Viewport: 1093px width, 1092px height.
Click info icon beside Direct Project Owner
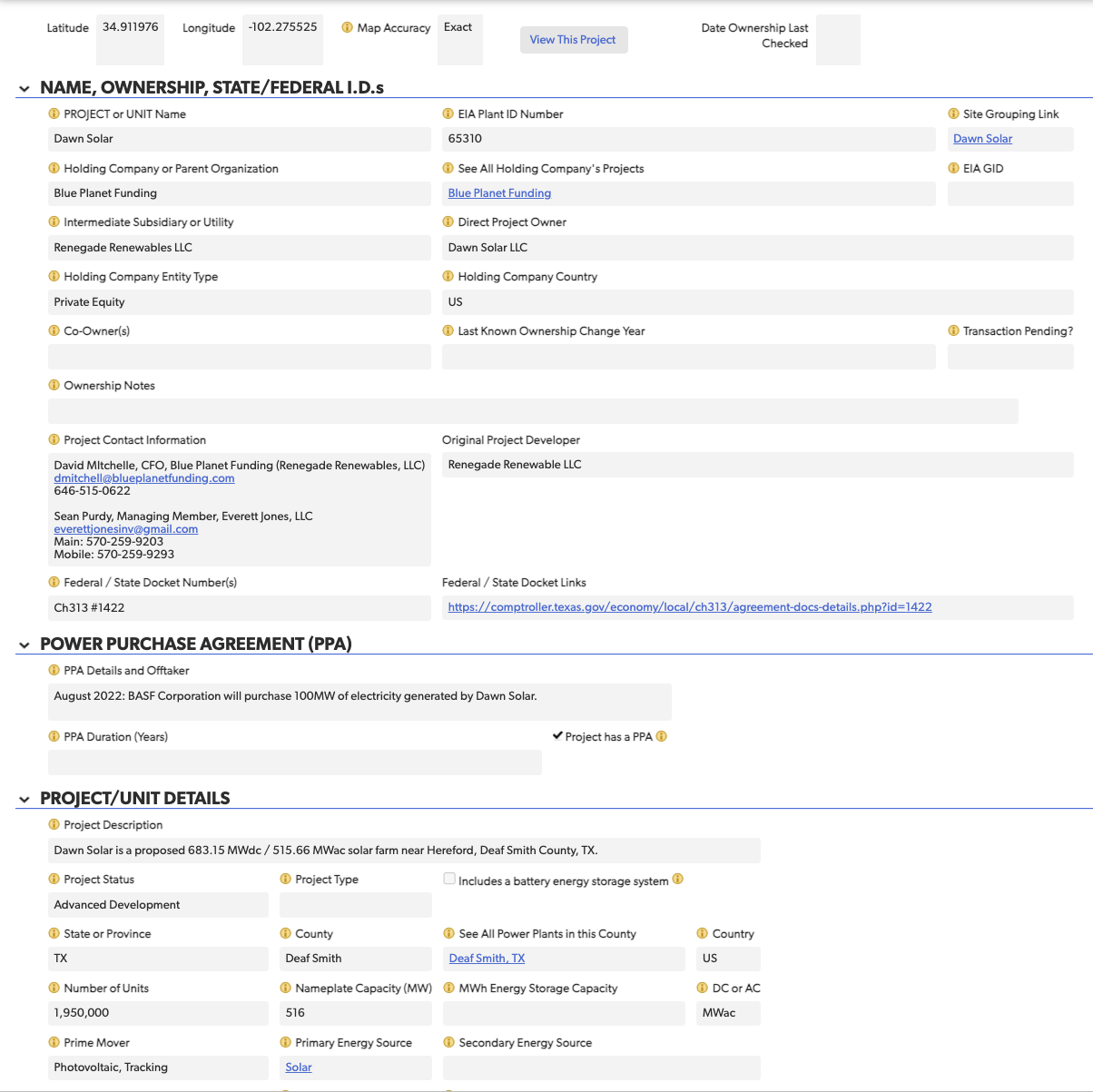448,221
